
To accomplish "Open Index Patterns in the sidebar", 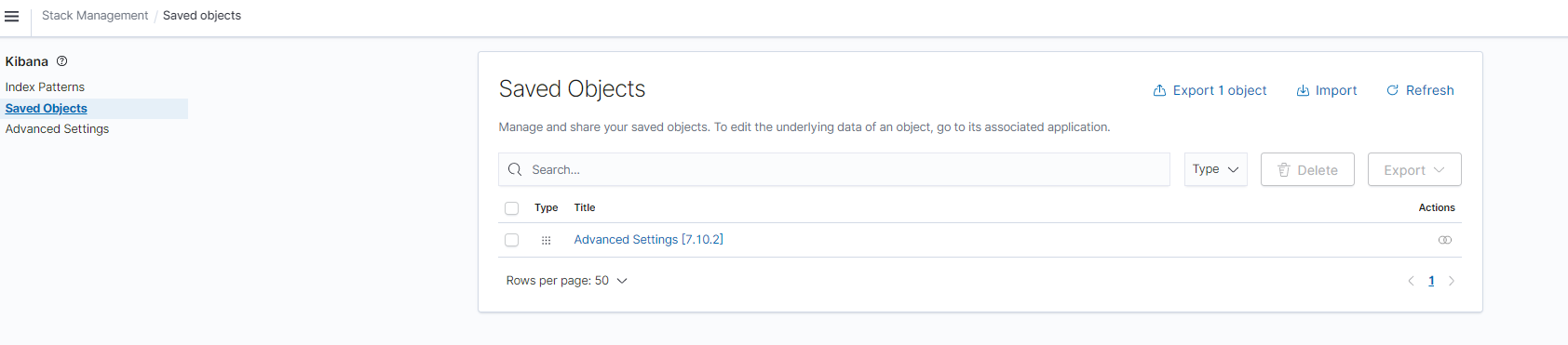I will [45, 87].
